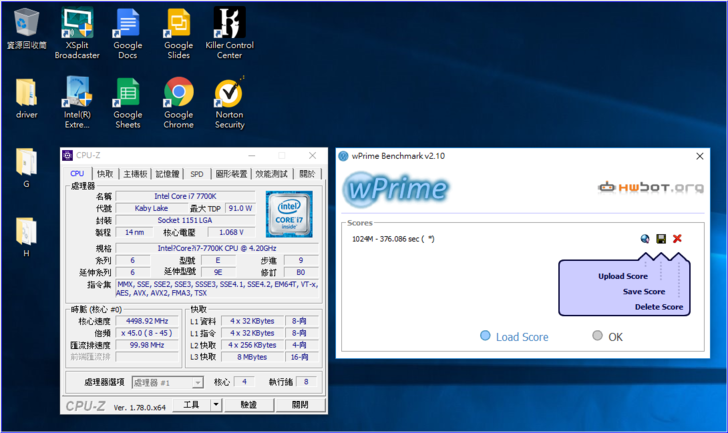Select the OK option in wPrime
This screenshot has width=728, height=433.
pos(598,336)
